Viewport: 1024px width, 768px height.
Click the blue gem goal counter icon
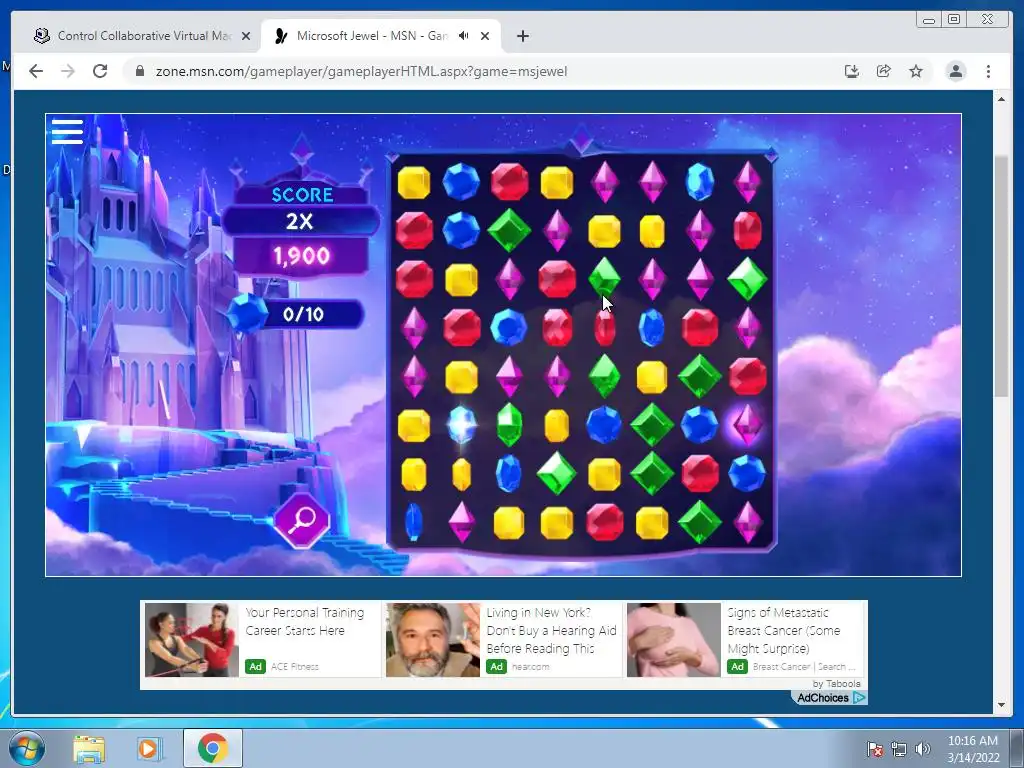coord(247,314)
